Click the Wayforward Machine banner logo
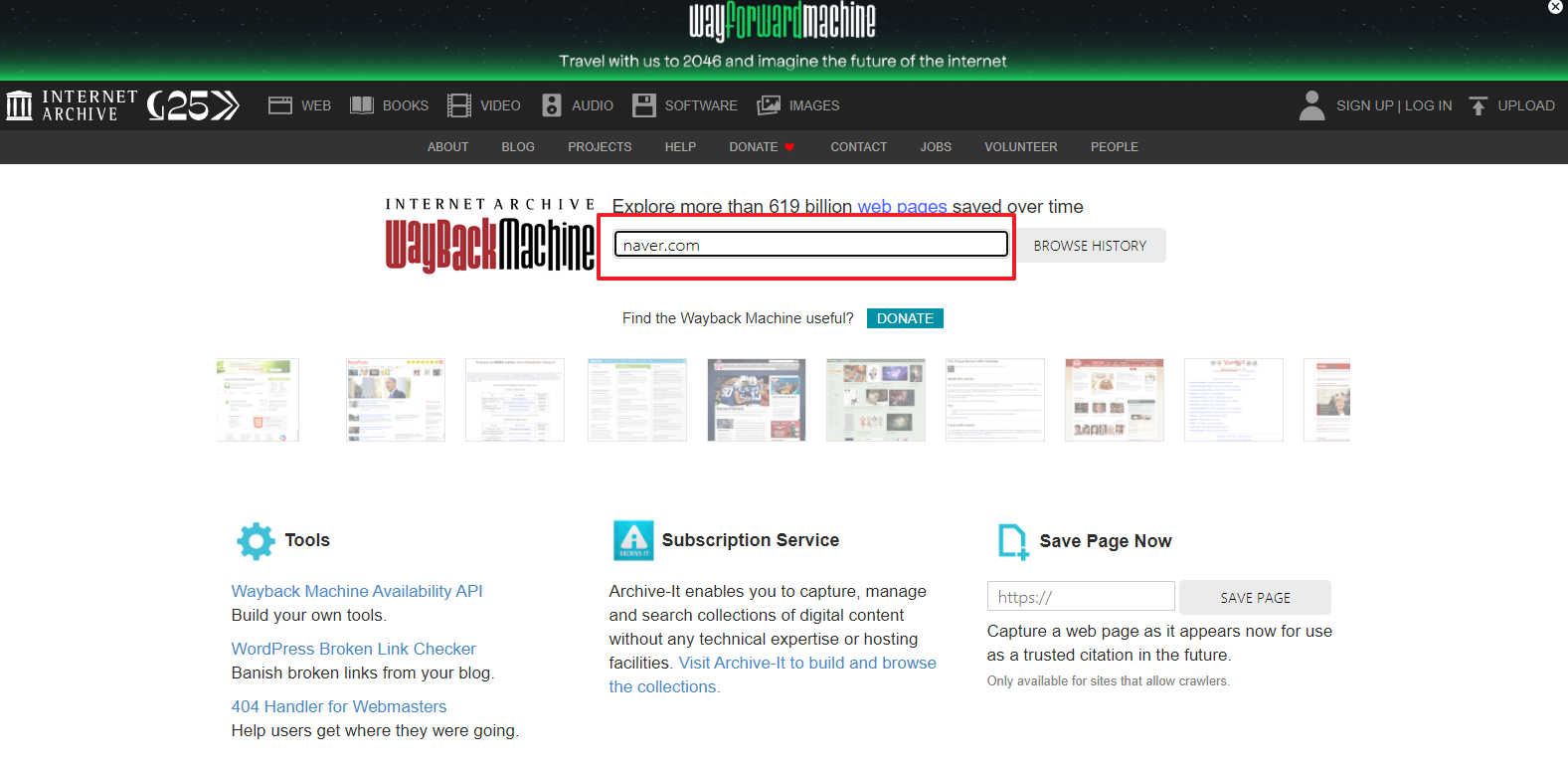 [783, 21]
